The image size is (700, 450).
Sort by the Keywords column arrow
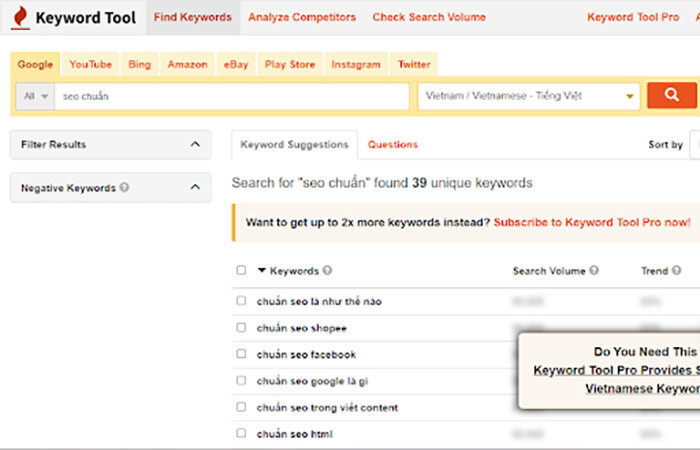tap(262, 271)
